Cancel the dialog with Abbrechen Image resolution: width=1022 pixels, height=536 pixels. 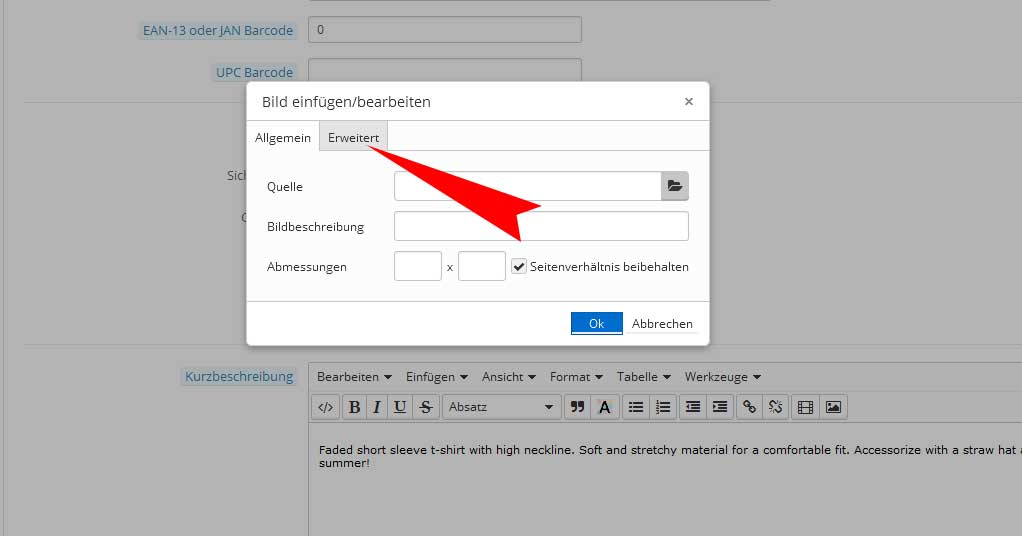click(x=662, y=323)
